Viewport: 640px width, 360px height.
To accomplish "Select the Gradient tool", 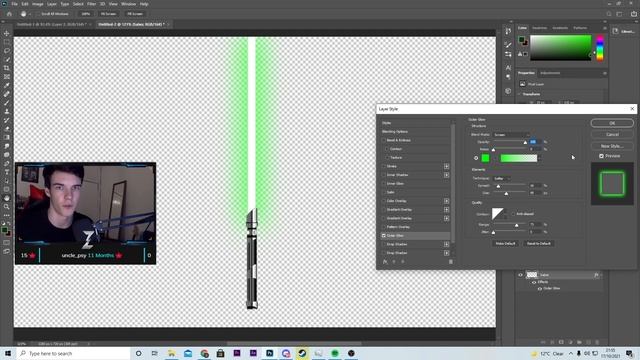I will 7,138.
